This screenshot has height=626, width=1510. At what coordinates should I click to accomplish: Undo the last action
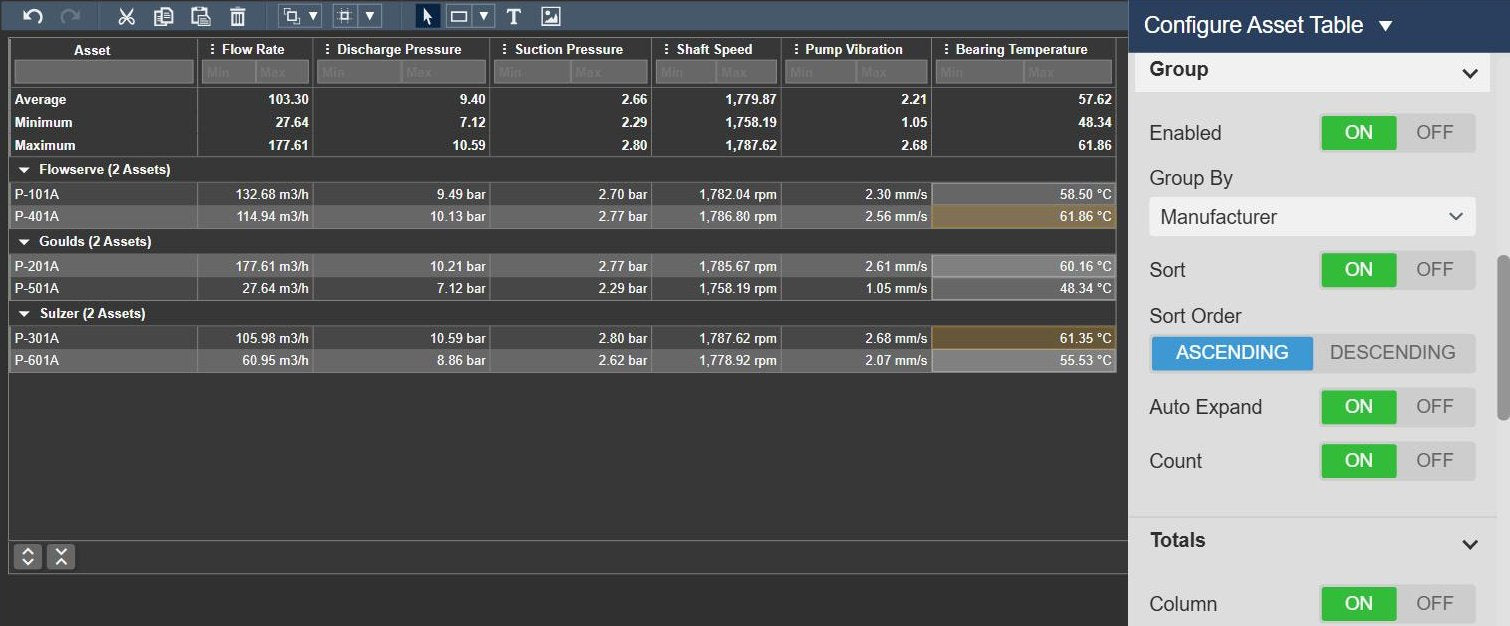(33, 16)
